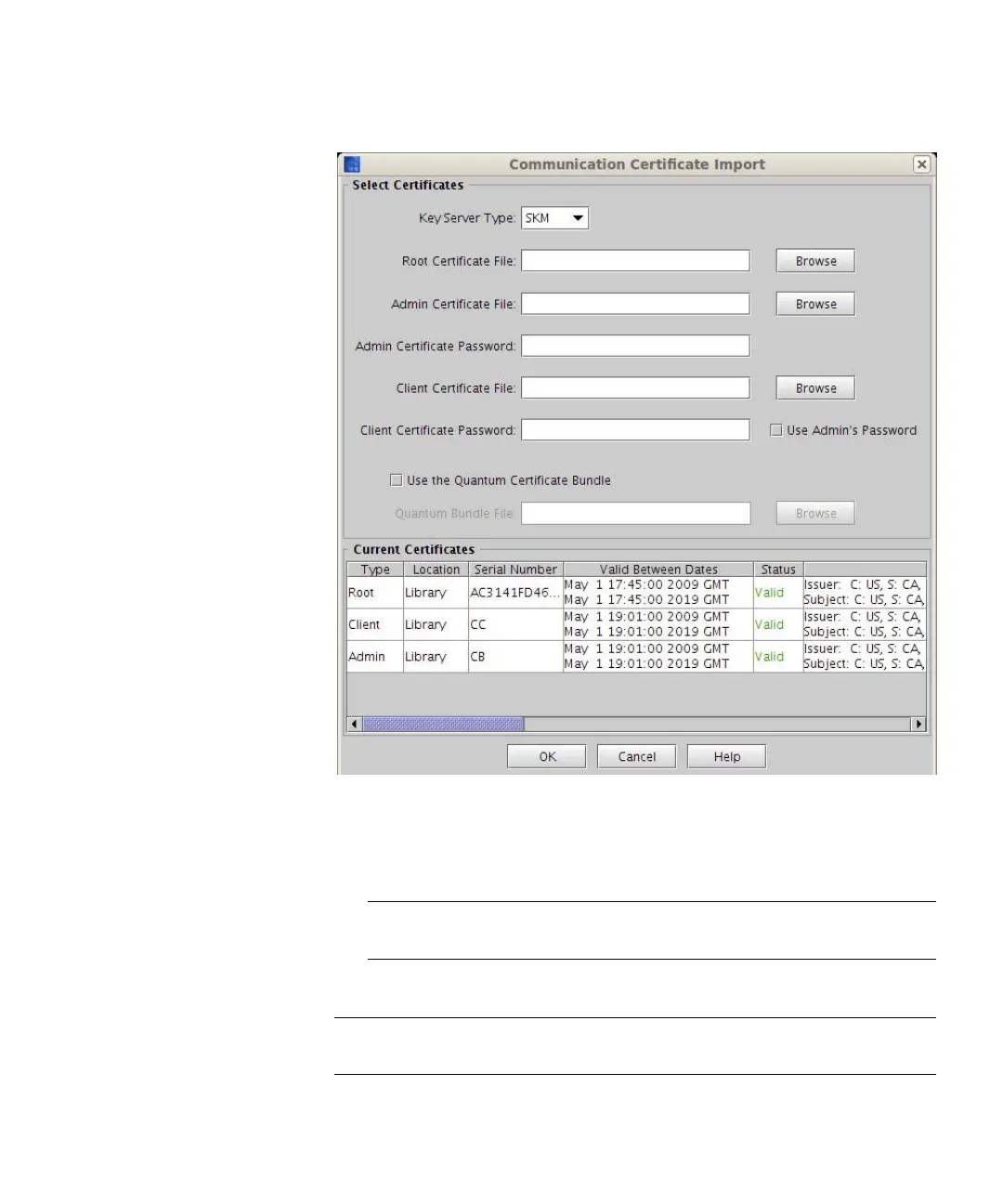Click the Quantum Bundle File input field
Viewport: 1003px width, 1204px height.
635,513
